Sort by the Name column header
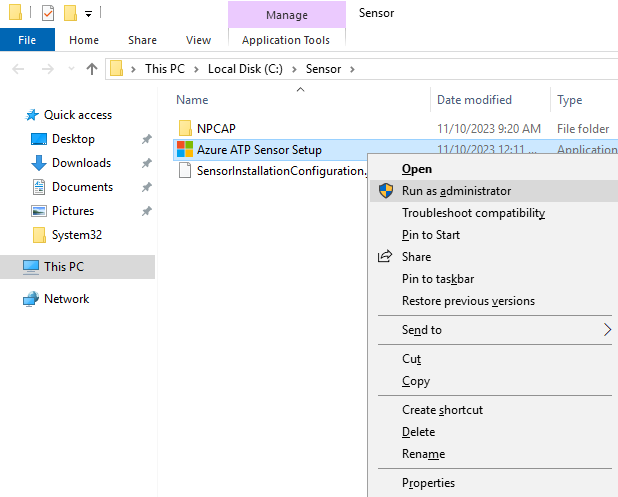618x497 pixels. tap(192, 100)
